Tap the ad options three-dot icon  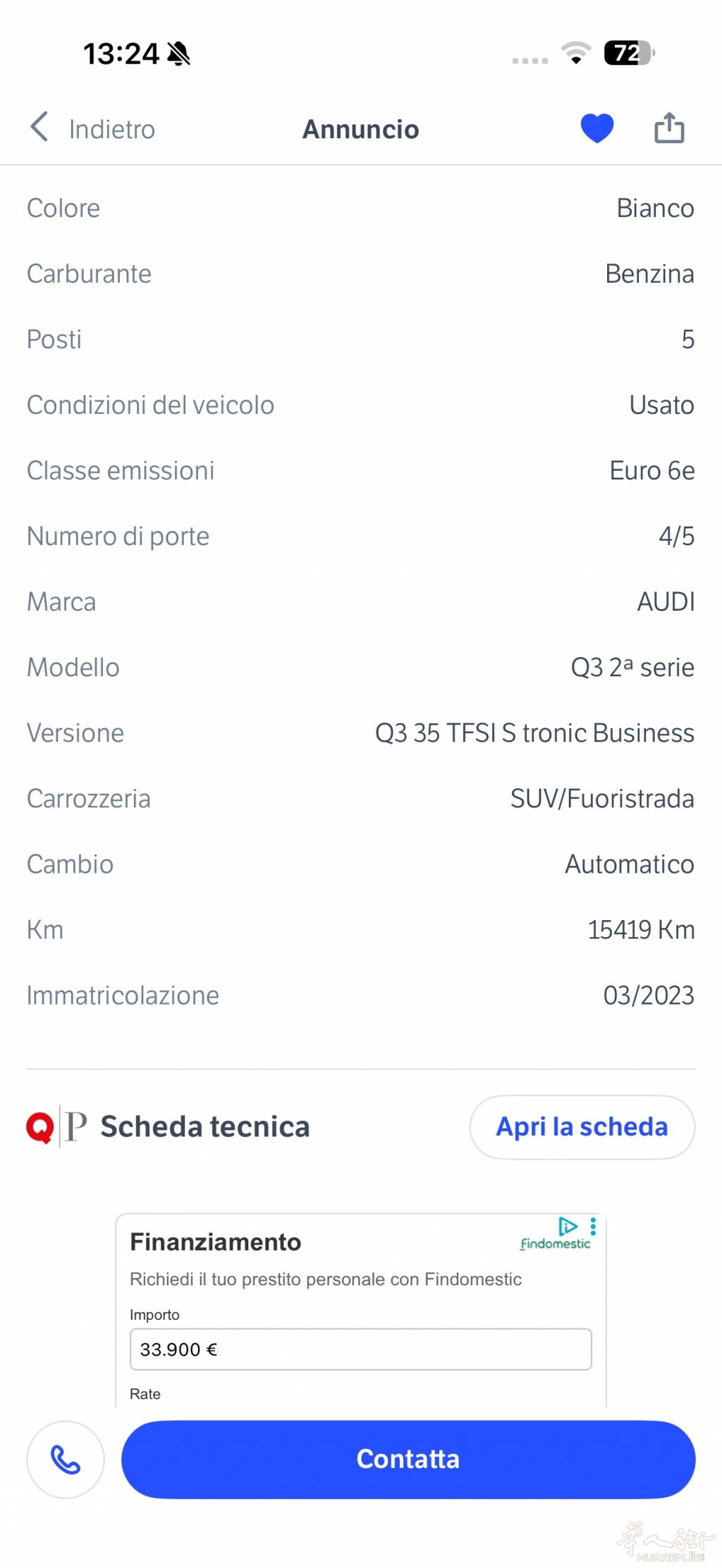coord(594,1227)
